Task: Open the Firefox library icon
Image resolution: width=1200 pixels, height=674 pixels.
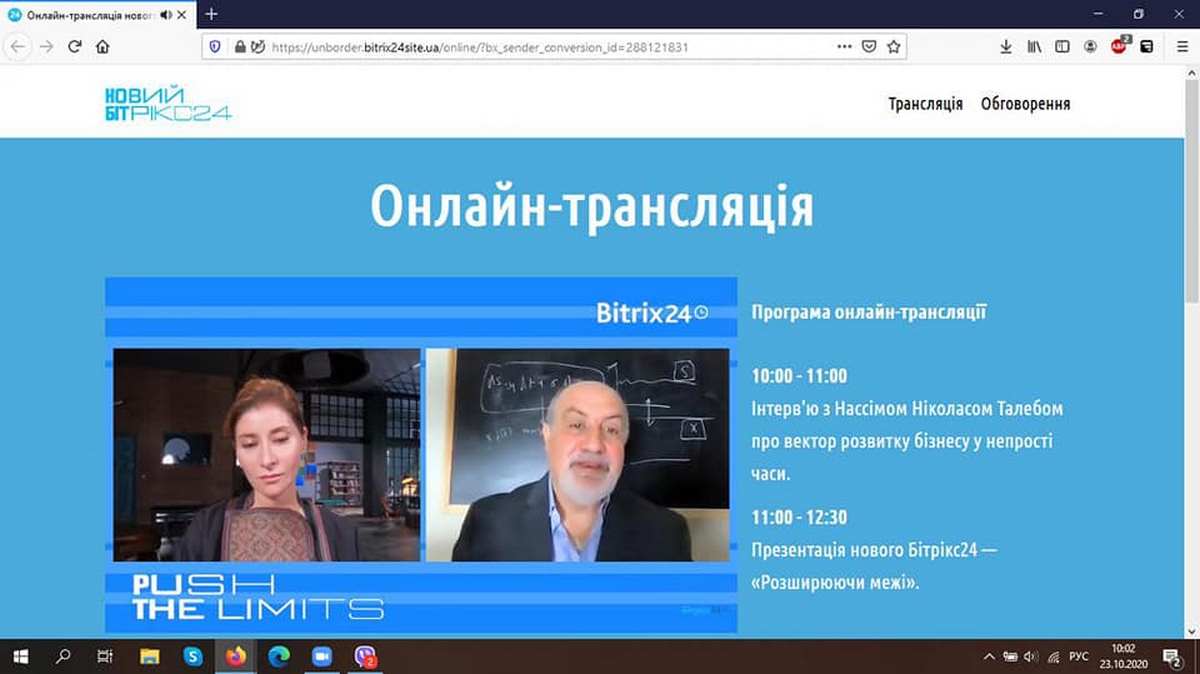Action: click(1034, 46)
